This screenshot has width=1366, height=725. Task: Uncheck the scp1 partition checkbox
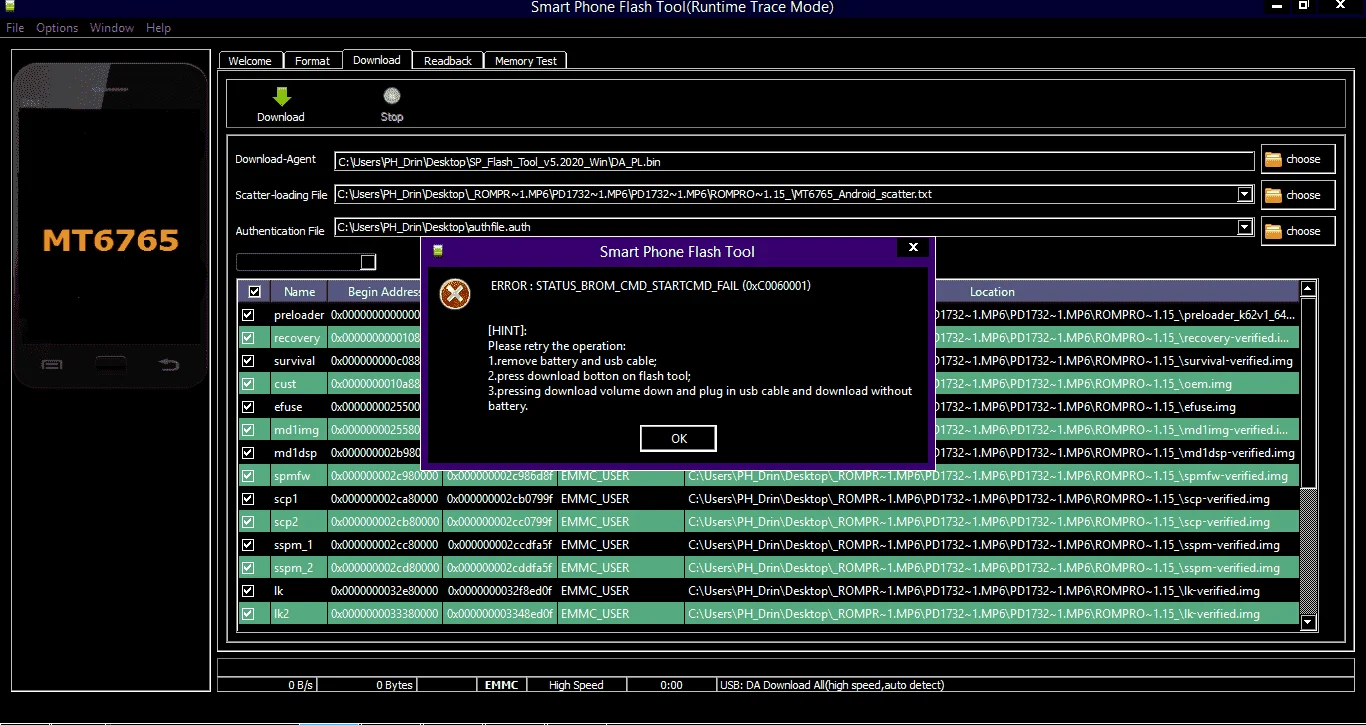248,499
